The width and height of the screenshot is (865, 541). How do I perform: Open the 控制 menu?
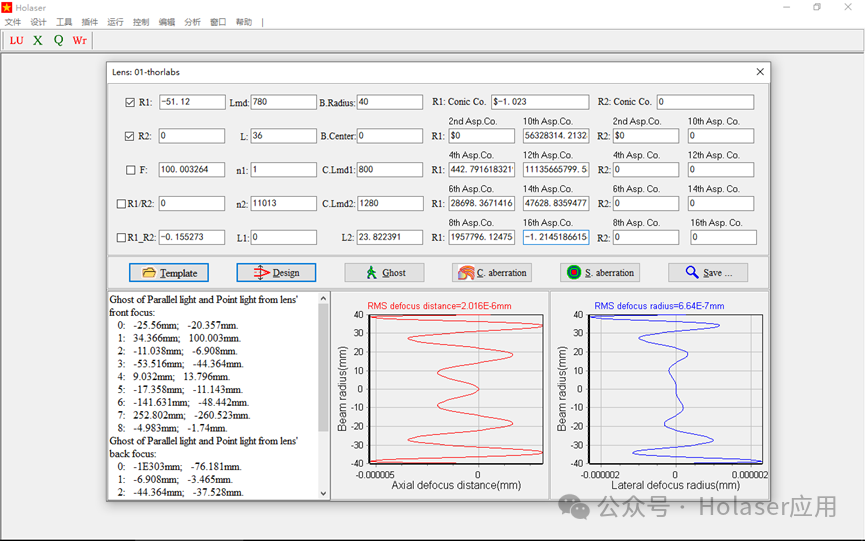tap(141, 22)
